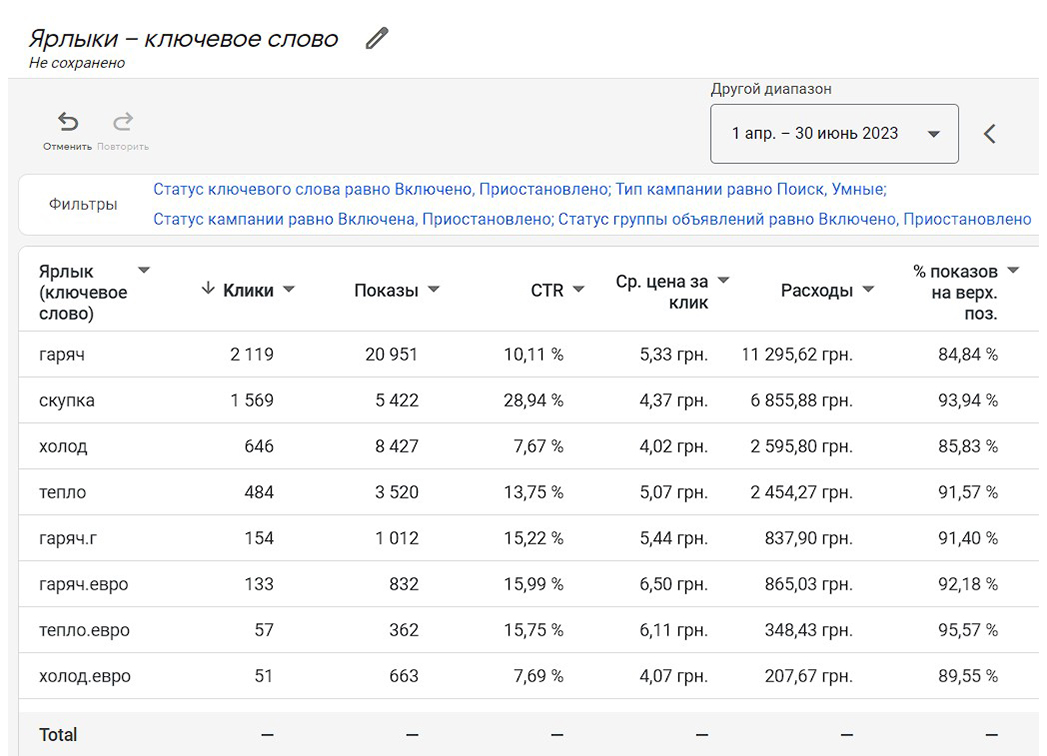The height and width of the screenshot is (756, 1047).
Task: Open the CTR column dropdown arrow
Action: 579,289
